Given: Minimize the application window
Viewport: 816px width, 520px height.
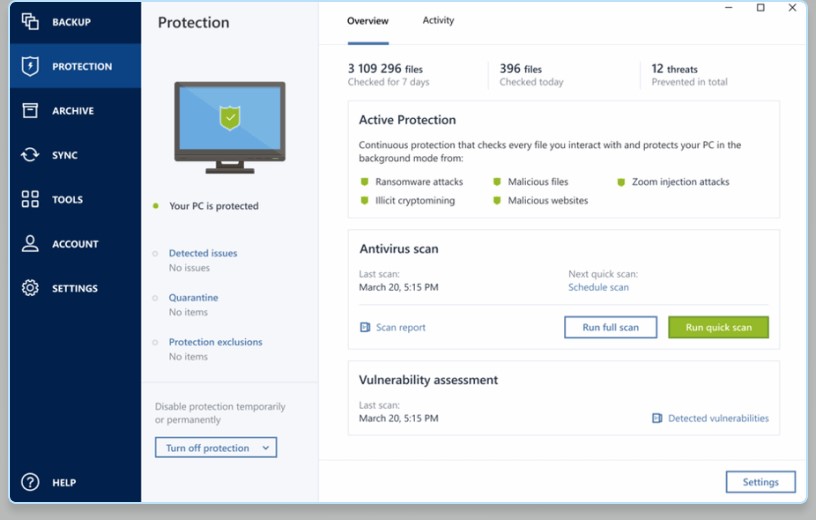Looking at the screenshot, I should point(729,7).
